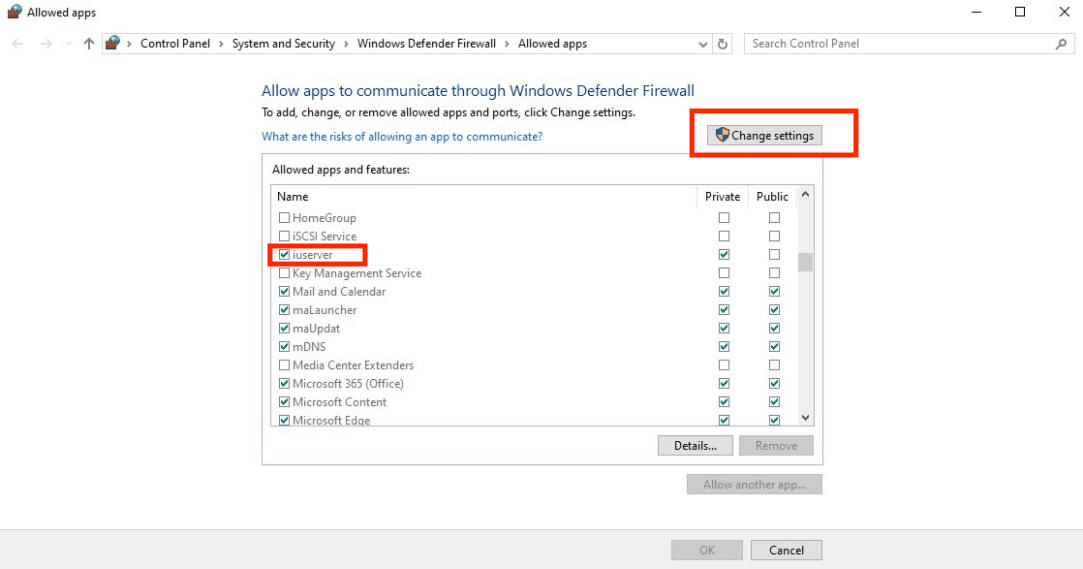
Task: Toggle the mDNS name checkbox
Action: (x=284, y=347)
